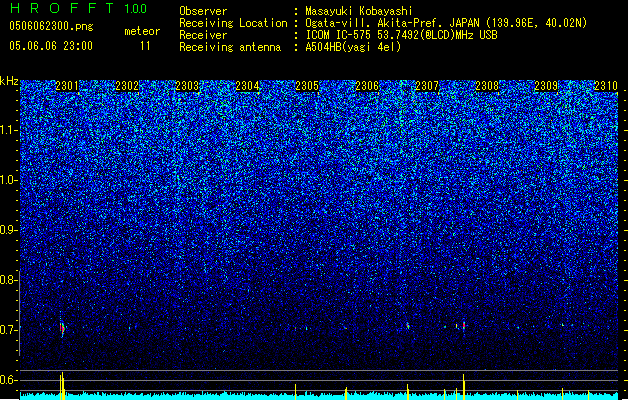Click the 2304 time marker
This screenshot has width=629, height=400.
tap(247, 86)
